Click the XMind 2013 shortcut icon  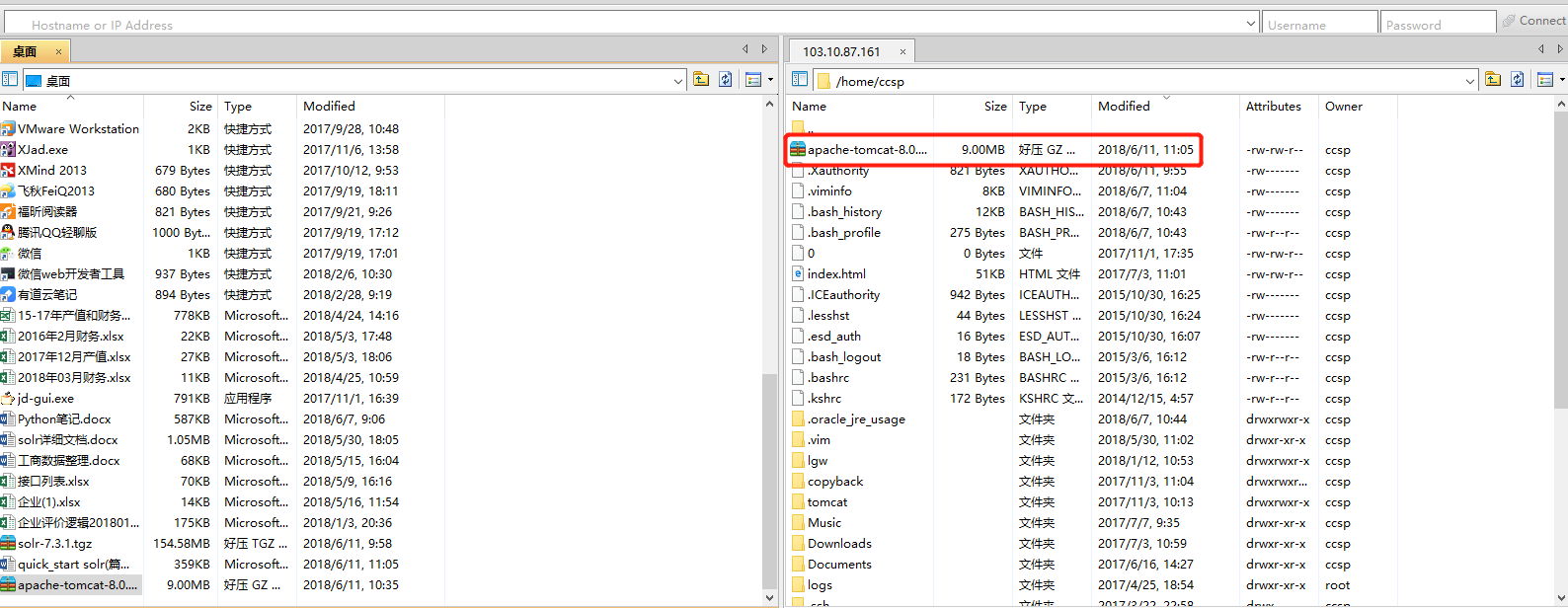click(8, 170)
